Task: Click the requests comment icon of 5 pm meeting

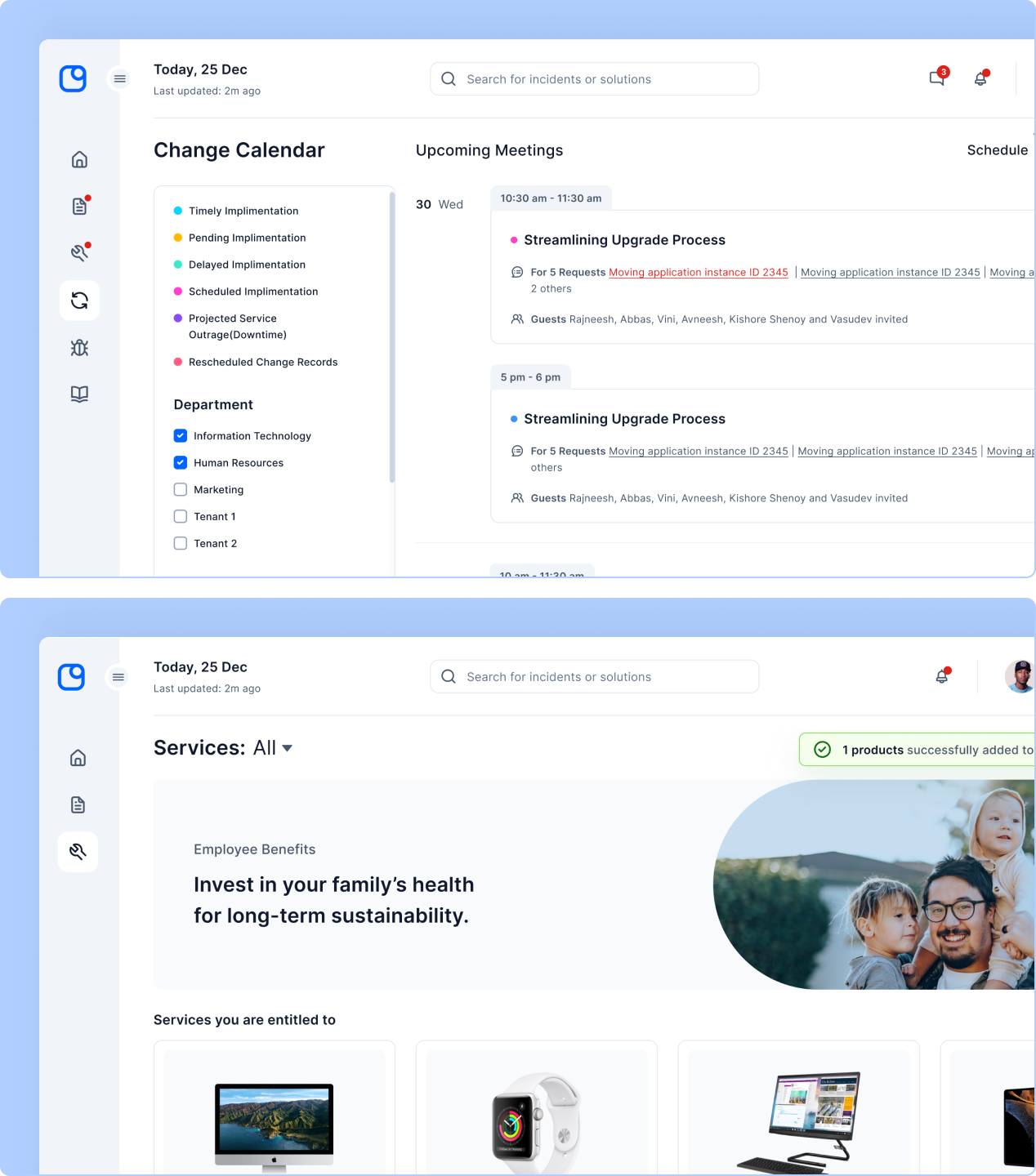Action: [x=517, y=451]
